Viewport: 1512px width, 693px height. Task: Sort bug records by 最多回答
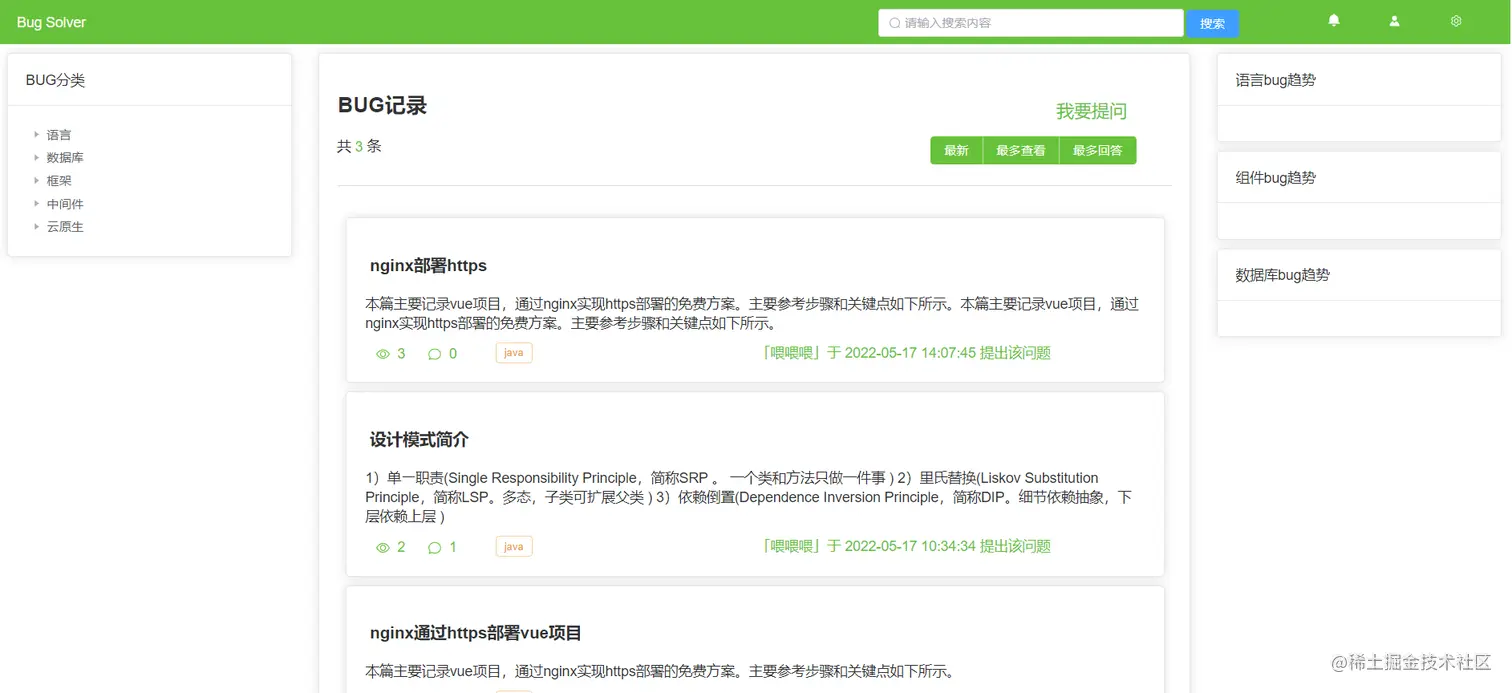(1098, 150)
